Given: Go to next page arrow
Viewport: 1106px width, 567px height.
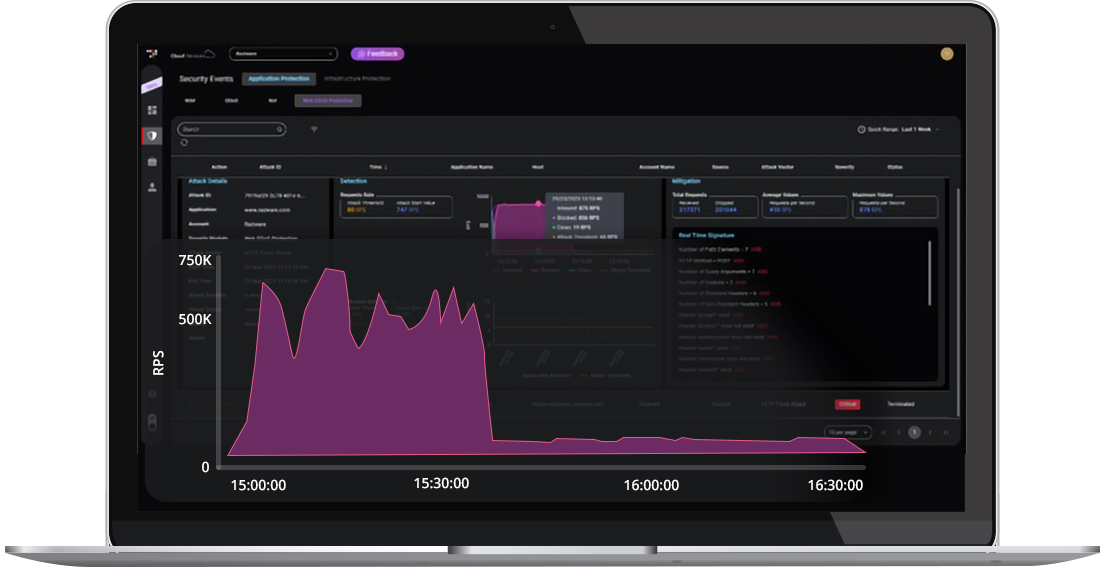Looking at the screenshot, I should 930,432.
